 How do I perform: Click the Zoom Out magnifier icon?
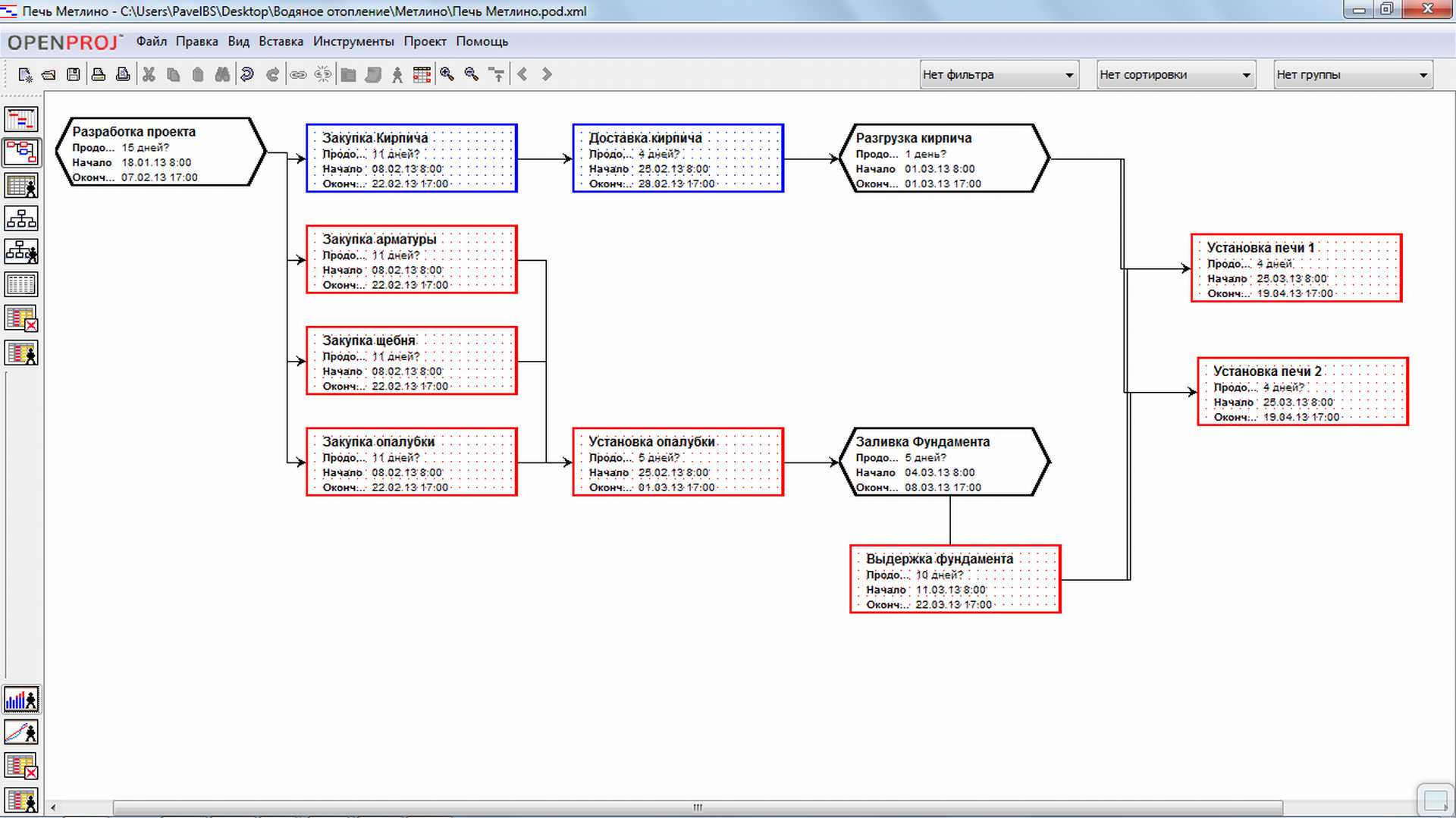pyautogui.click(x=472, y=74)
